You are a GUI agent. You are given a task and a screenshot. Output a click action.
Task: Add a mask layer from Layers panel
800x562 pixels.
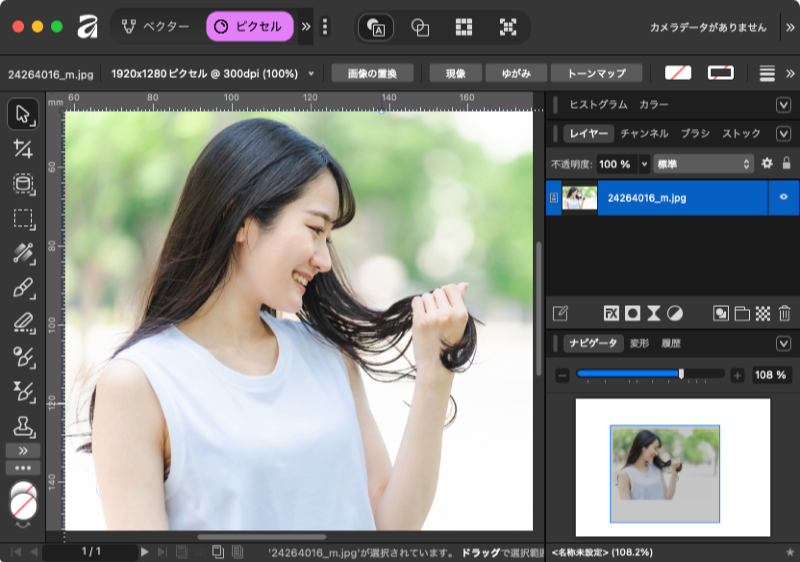(x=632, y=313)
